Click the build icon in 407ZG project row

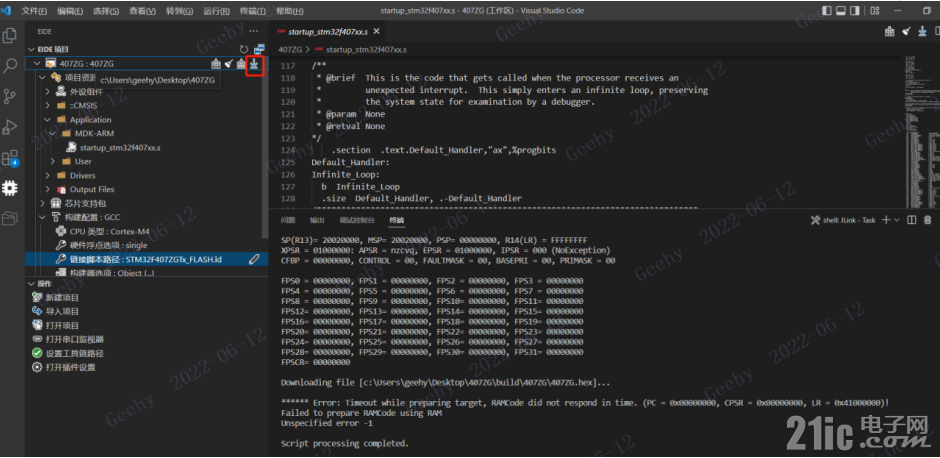click(216, 64)
